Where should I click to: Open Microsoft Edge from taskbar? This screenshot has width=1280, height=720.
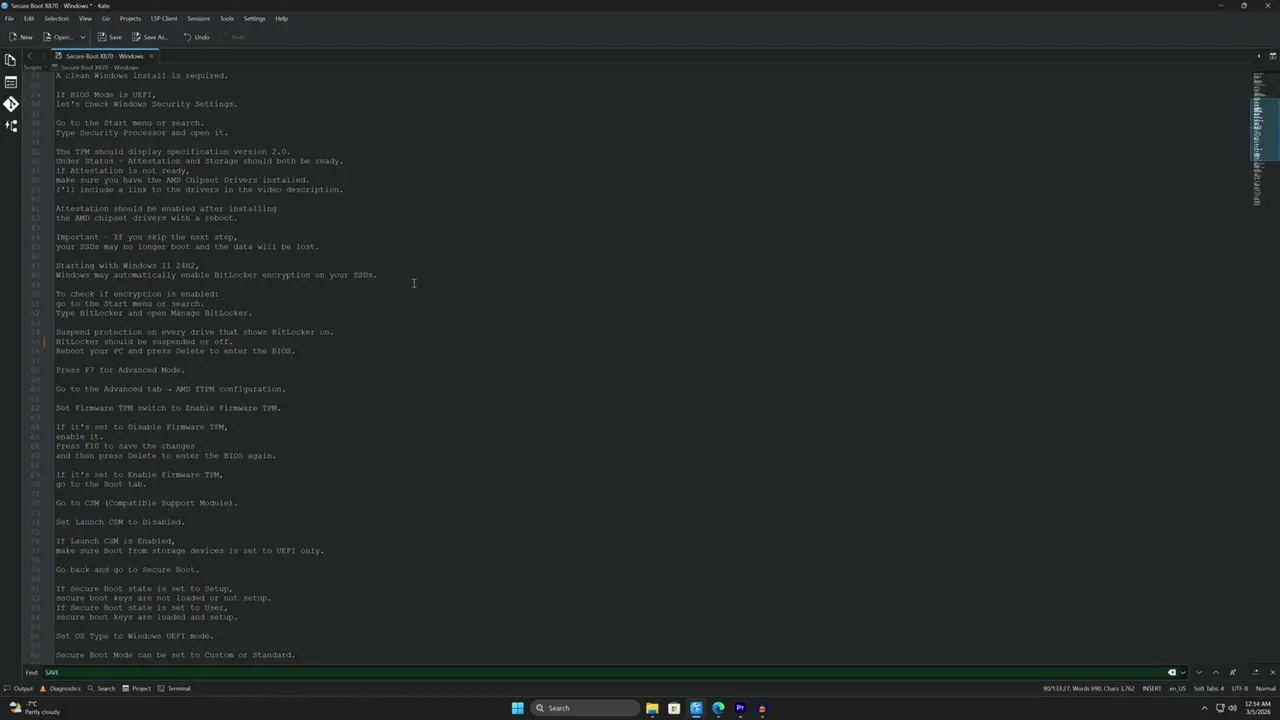718,708
